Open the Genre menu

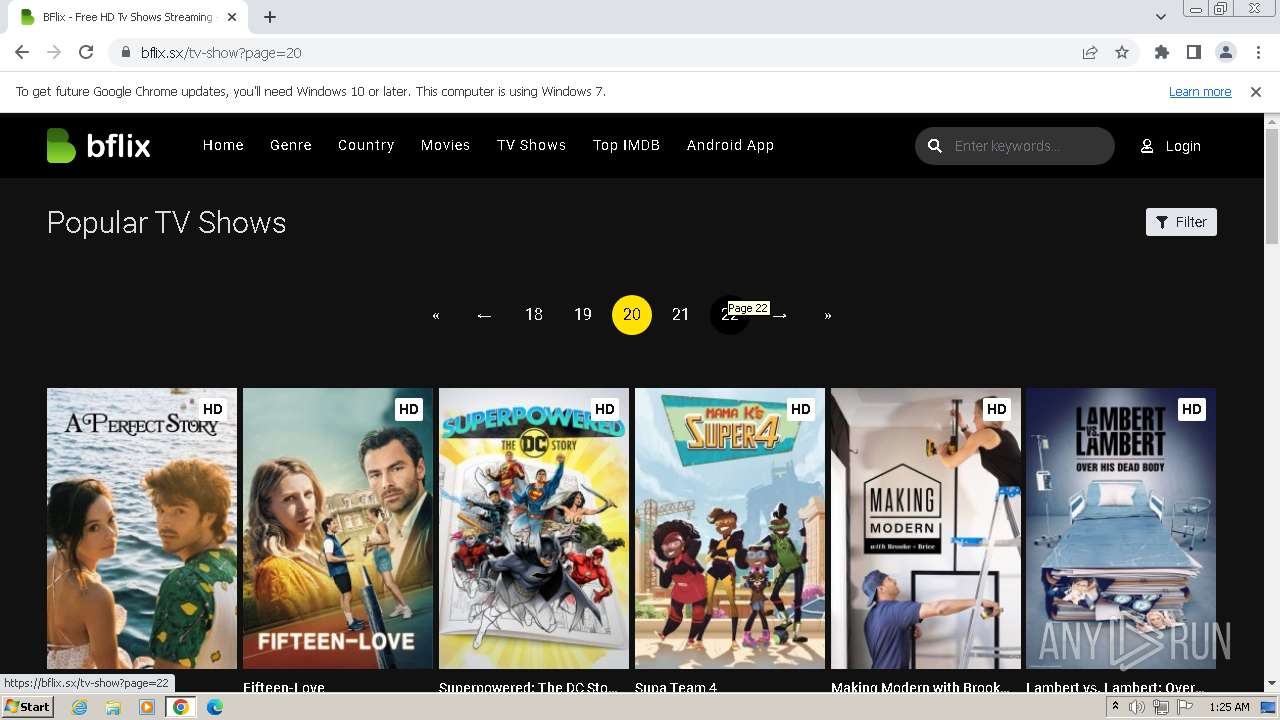[291, 145]
